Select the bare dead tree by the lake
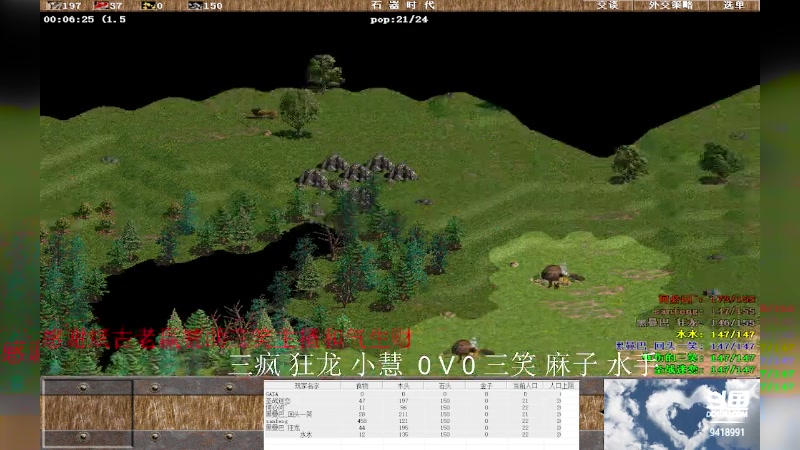This screenshot has width=800, height=450. (x=332, y=240)
